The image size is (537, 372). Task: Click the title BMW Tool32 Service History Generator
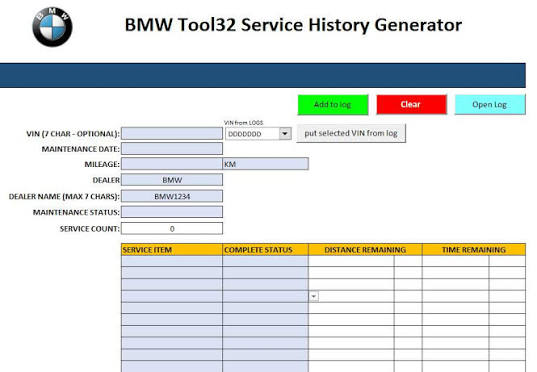tap(293, 25)
